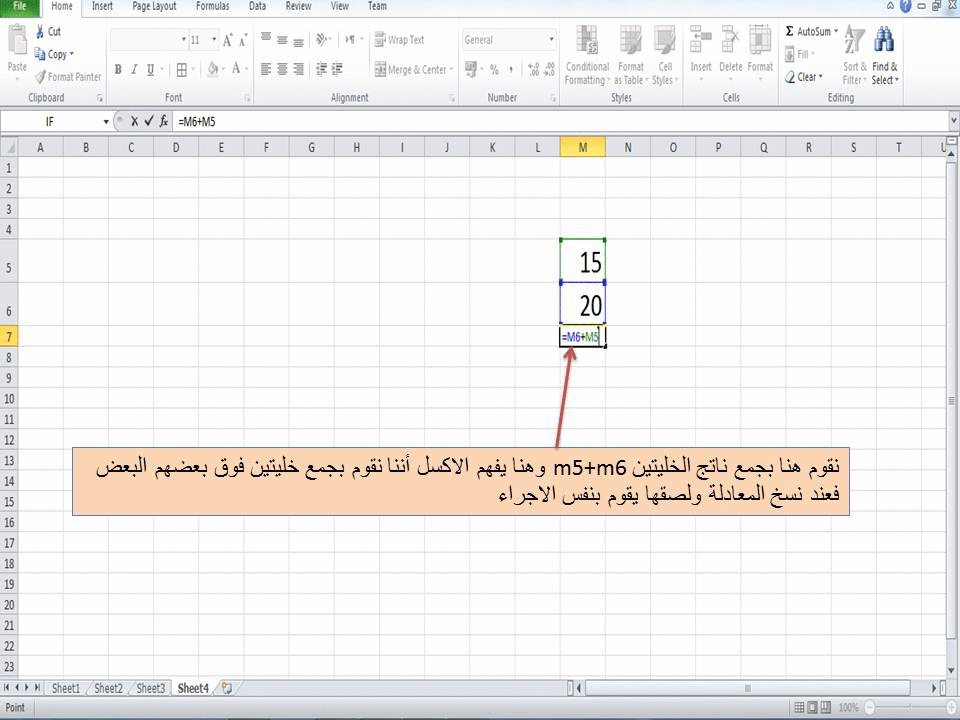
Task: Click cell M6 containing 20
Action: (582, 303)
